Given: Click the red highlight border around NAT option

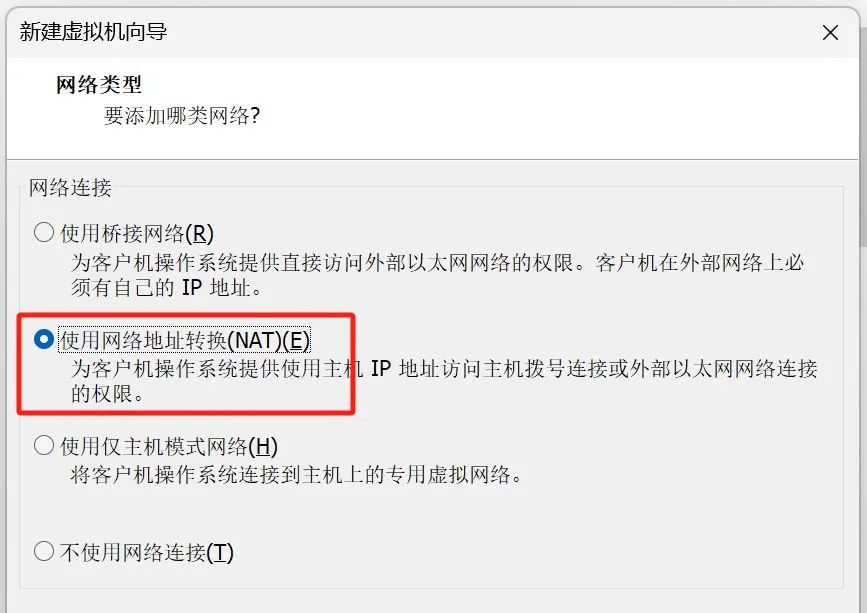Looking at the screenshot, I should click(186, 316).
